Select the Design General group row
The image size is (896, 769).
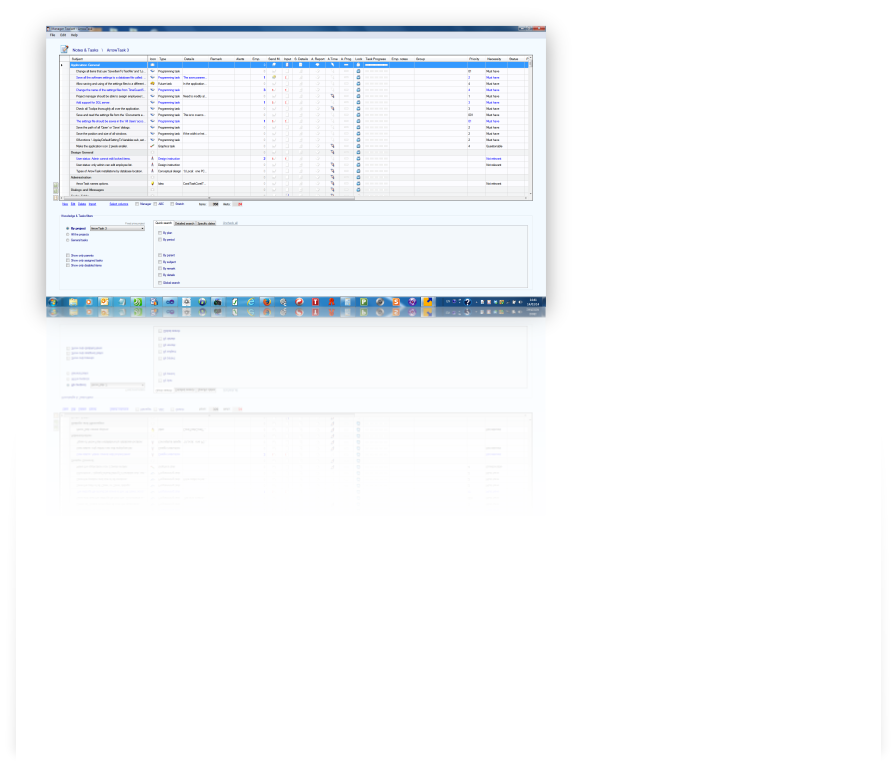[90, 152]
